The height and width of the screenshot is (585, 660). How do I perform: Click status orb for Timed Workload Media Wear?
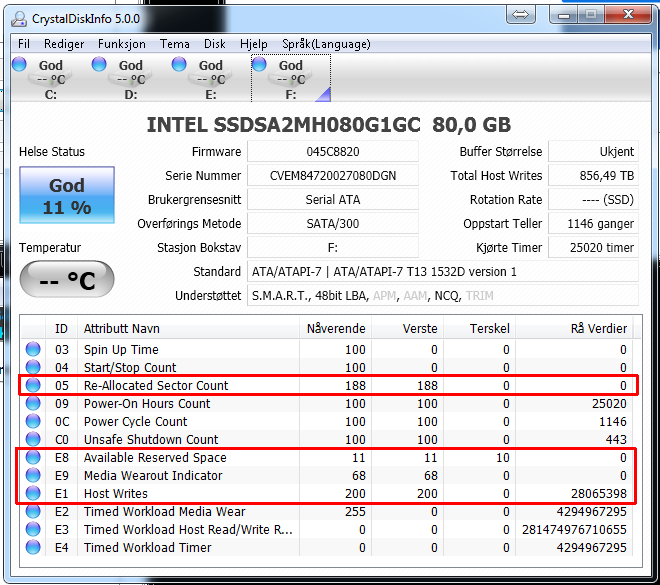[x=33, y=511]
